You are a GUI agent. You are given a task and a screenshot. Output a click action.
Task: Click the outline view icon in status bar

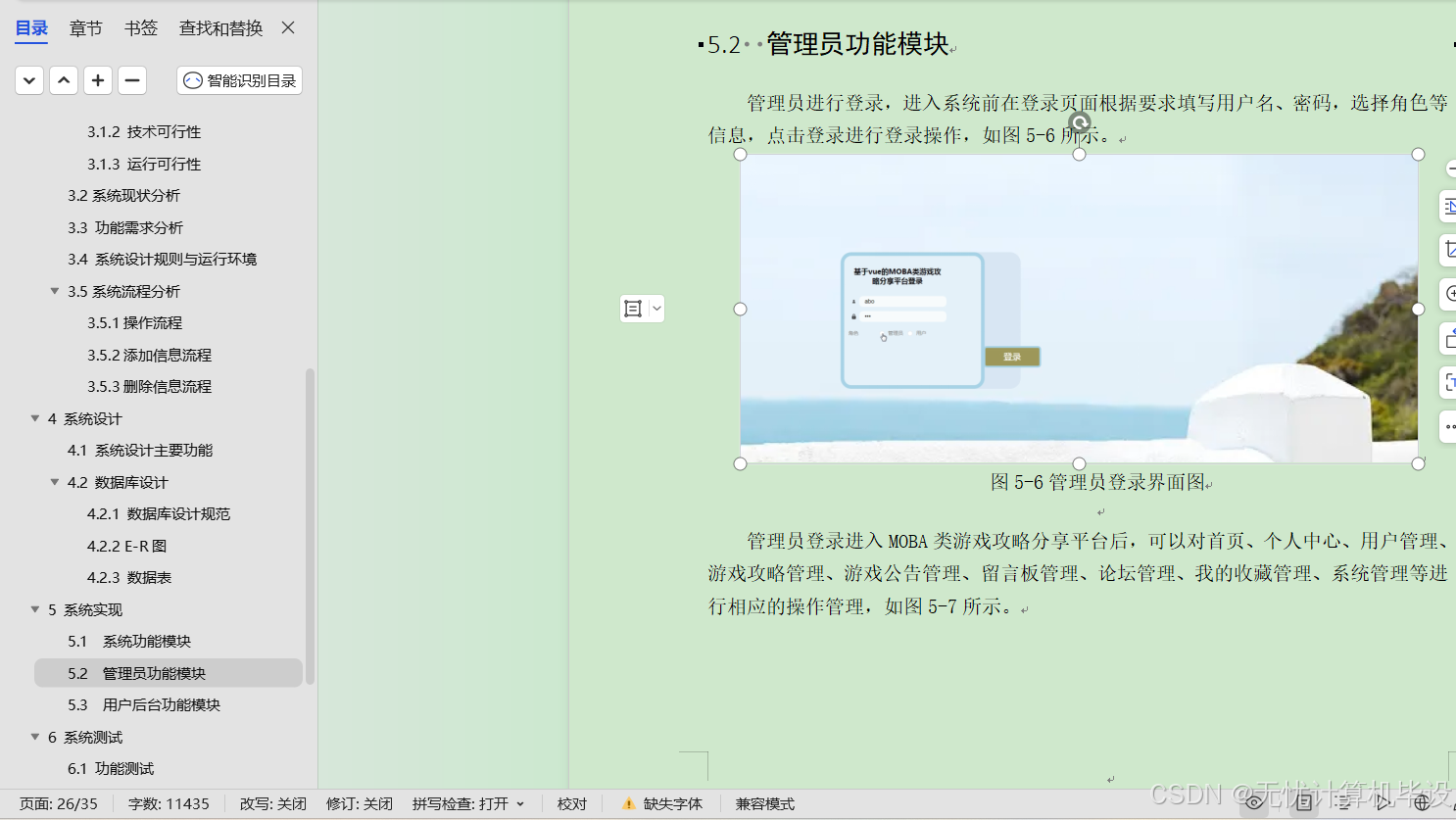(x=1344, y=801)
